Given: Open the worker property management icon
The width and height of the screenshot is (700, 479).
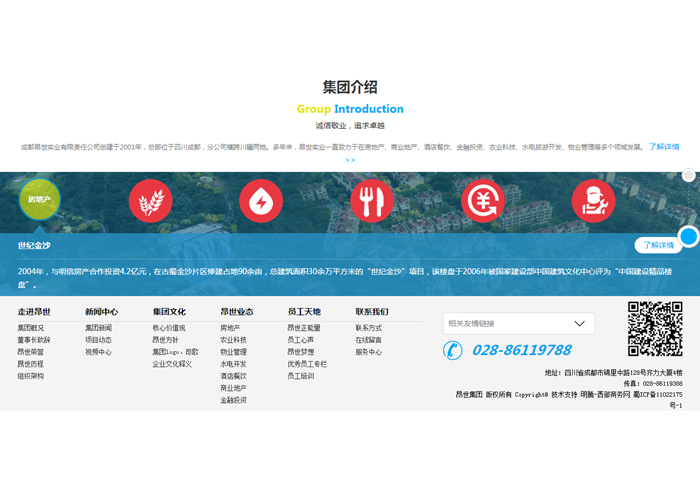Looking at the screenshot, I should (x=593, y=201).
